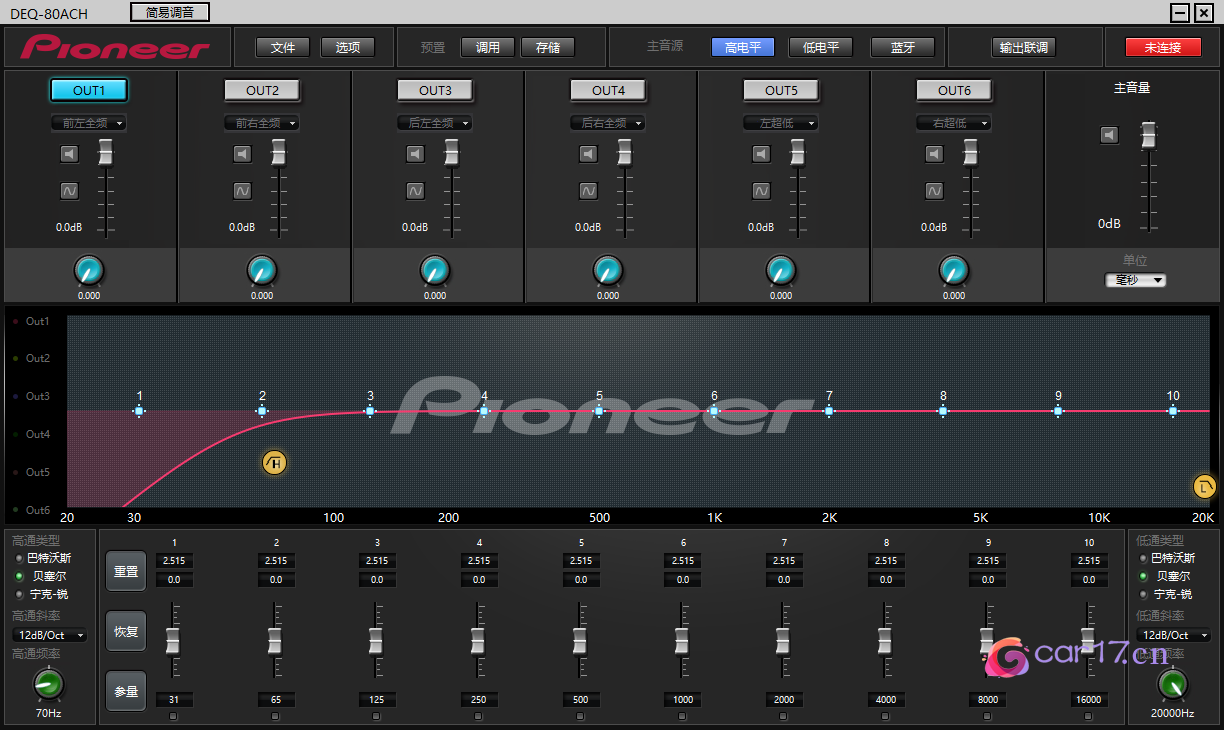
Task: Invert phase with OUT6 wave icon
Action: 934,190
